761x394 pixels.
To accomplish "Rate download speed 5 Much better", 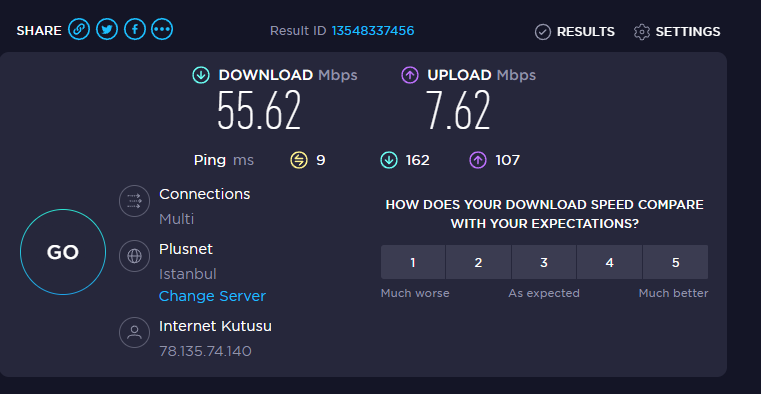I will click(x=676, y=262).
